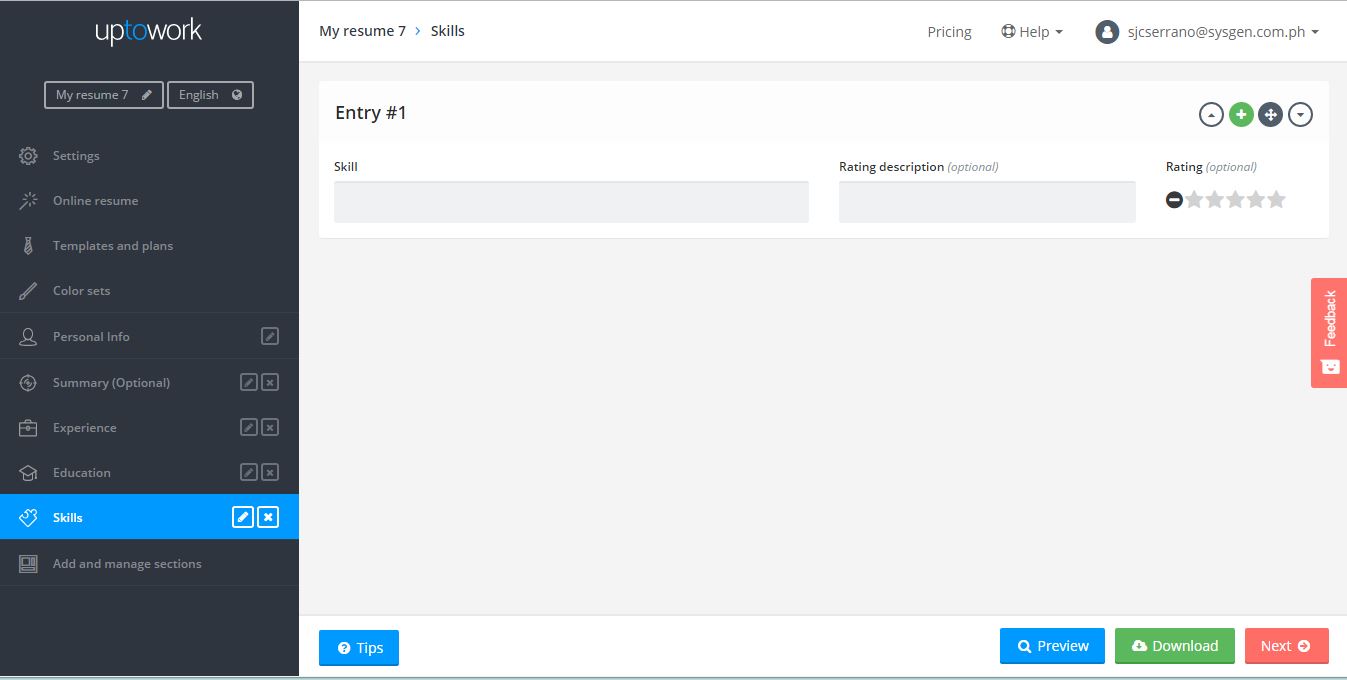Open Color sets section
1347x680 pixels.
[x=149, y=291]
